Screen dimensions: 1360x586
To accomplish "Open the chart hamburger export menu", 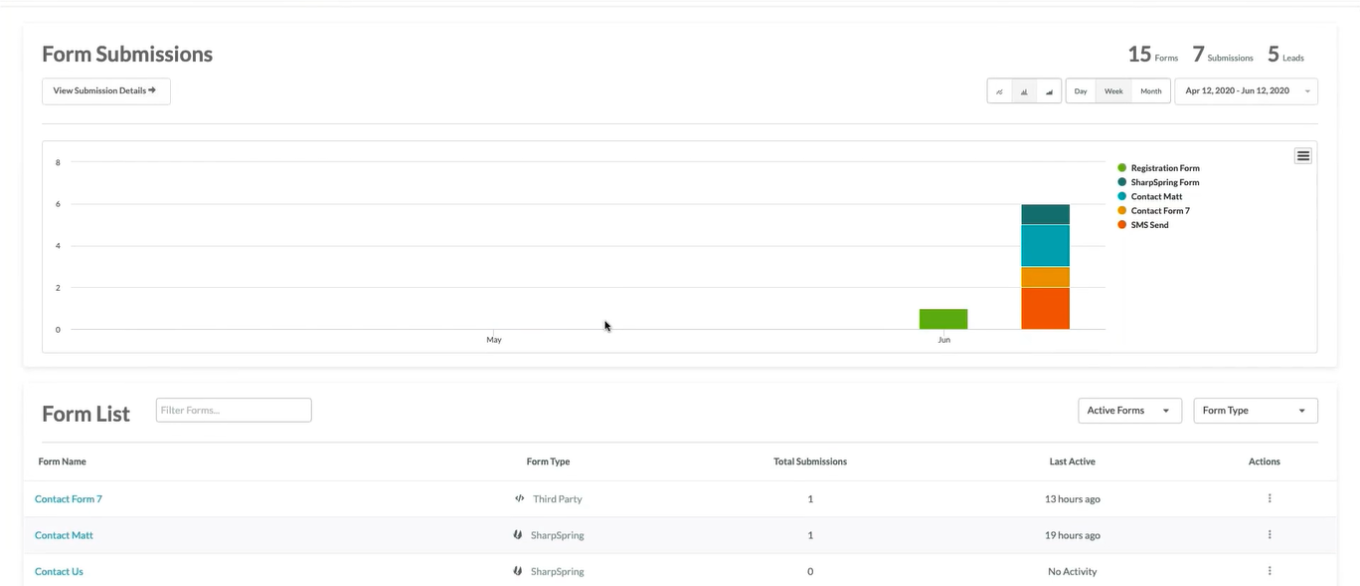I will click(x=1302, y=156).
